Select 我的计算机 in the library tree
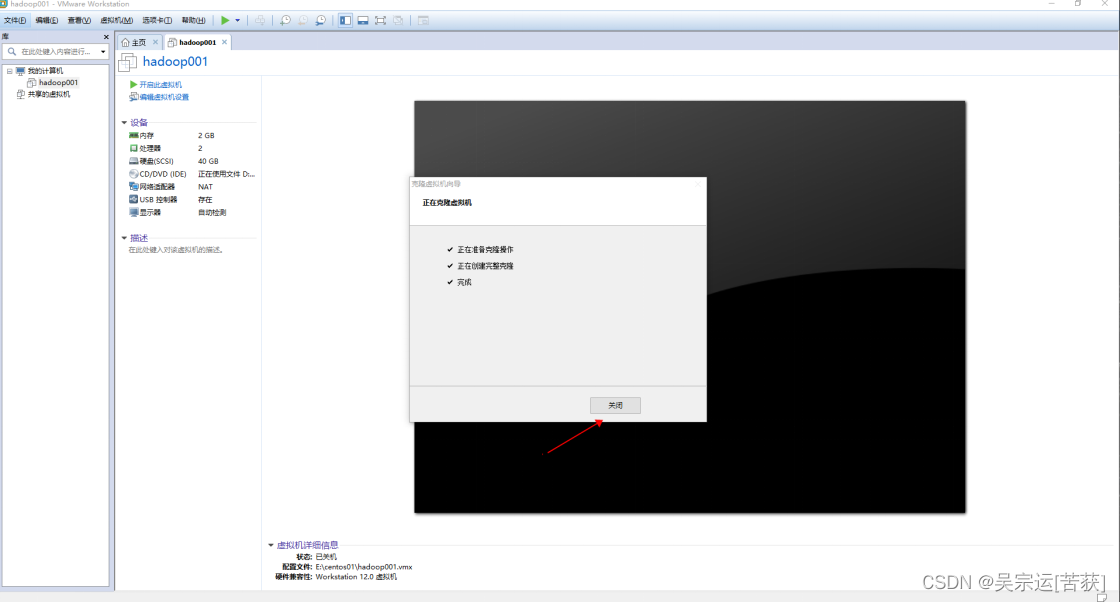Viewport: 1120px width, 602px height. [45, 71]
